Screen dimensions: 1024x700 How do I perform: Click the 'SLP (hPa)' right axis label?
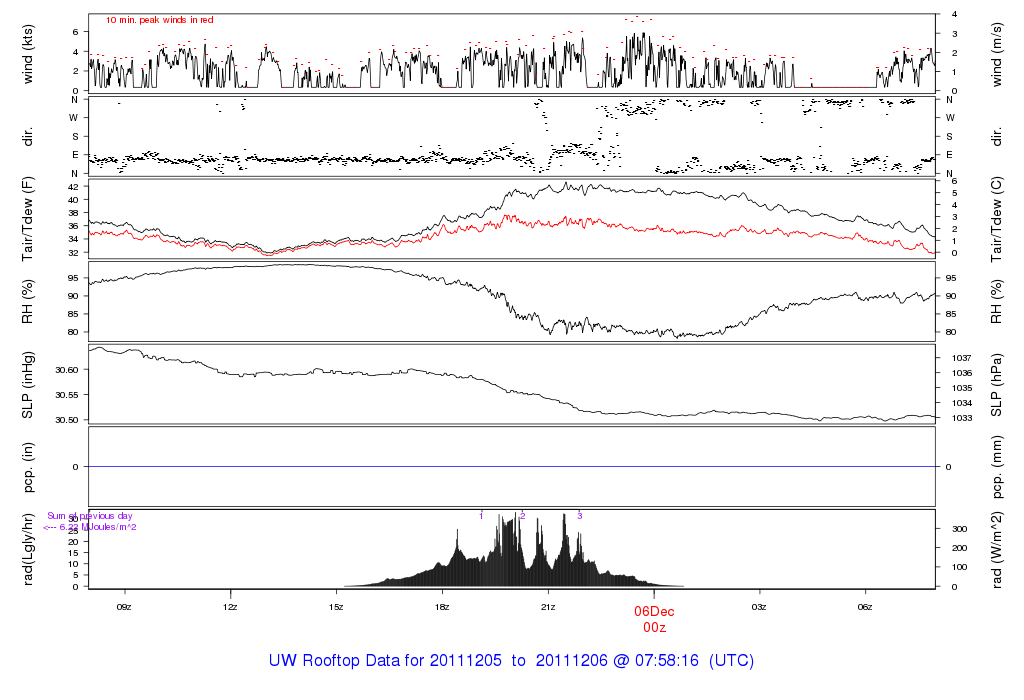pyautogui.click(x=996, y=385)
